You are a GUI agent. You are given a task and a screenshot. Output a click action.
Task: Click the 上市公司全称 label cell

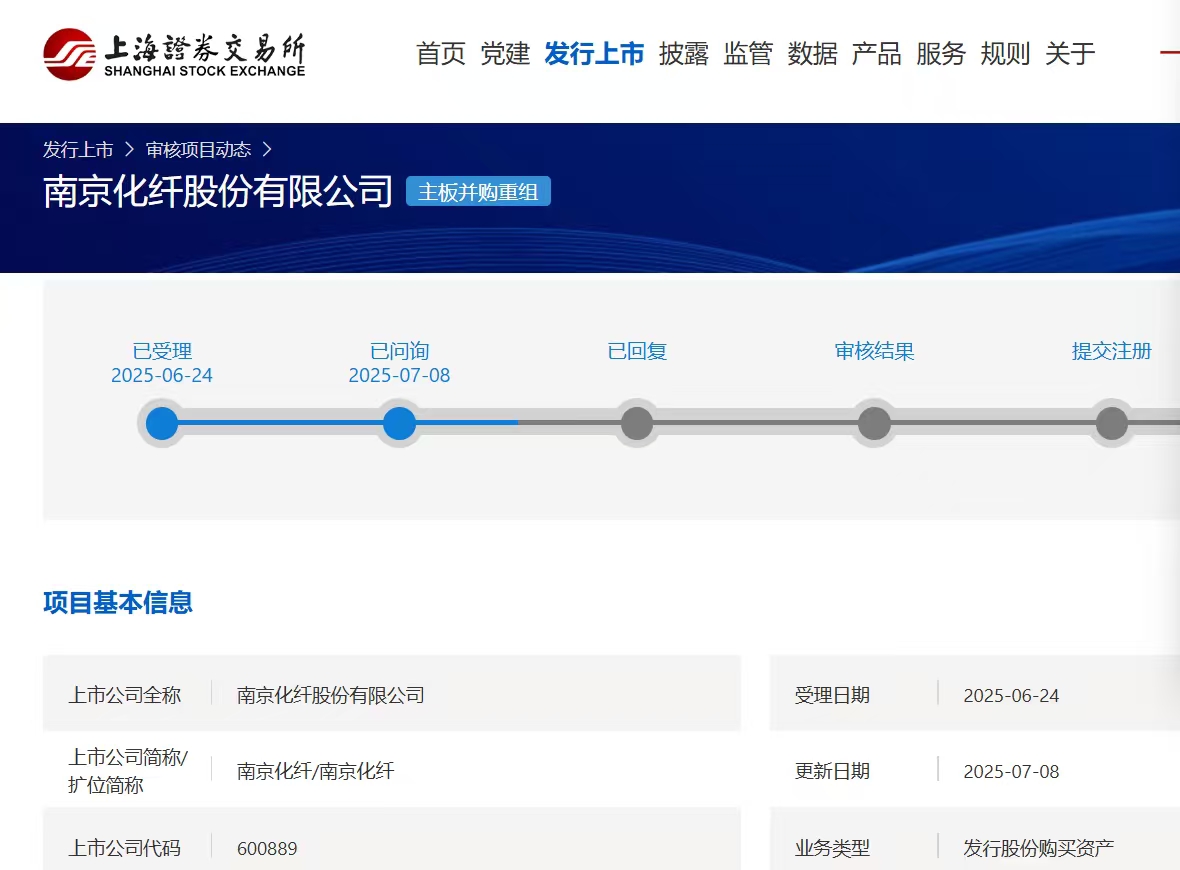(125, 695)
